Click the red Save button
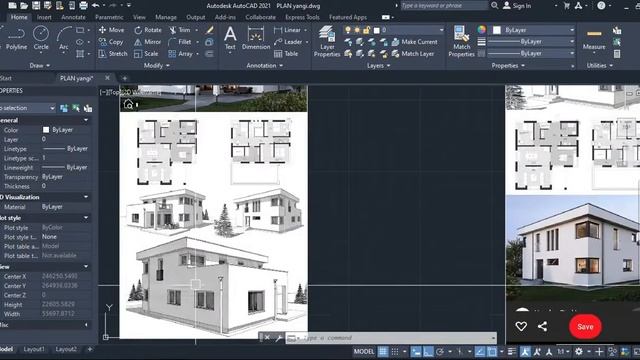Viewport: 640px width, 360px height. [x=585, y=327]
